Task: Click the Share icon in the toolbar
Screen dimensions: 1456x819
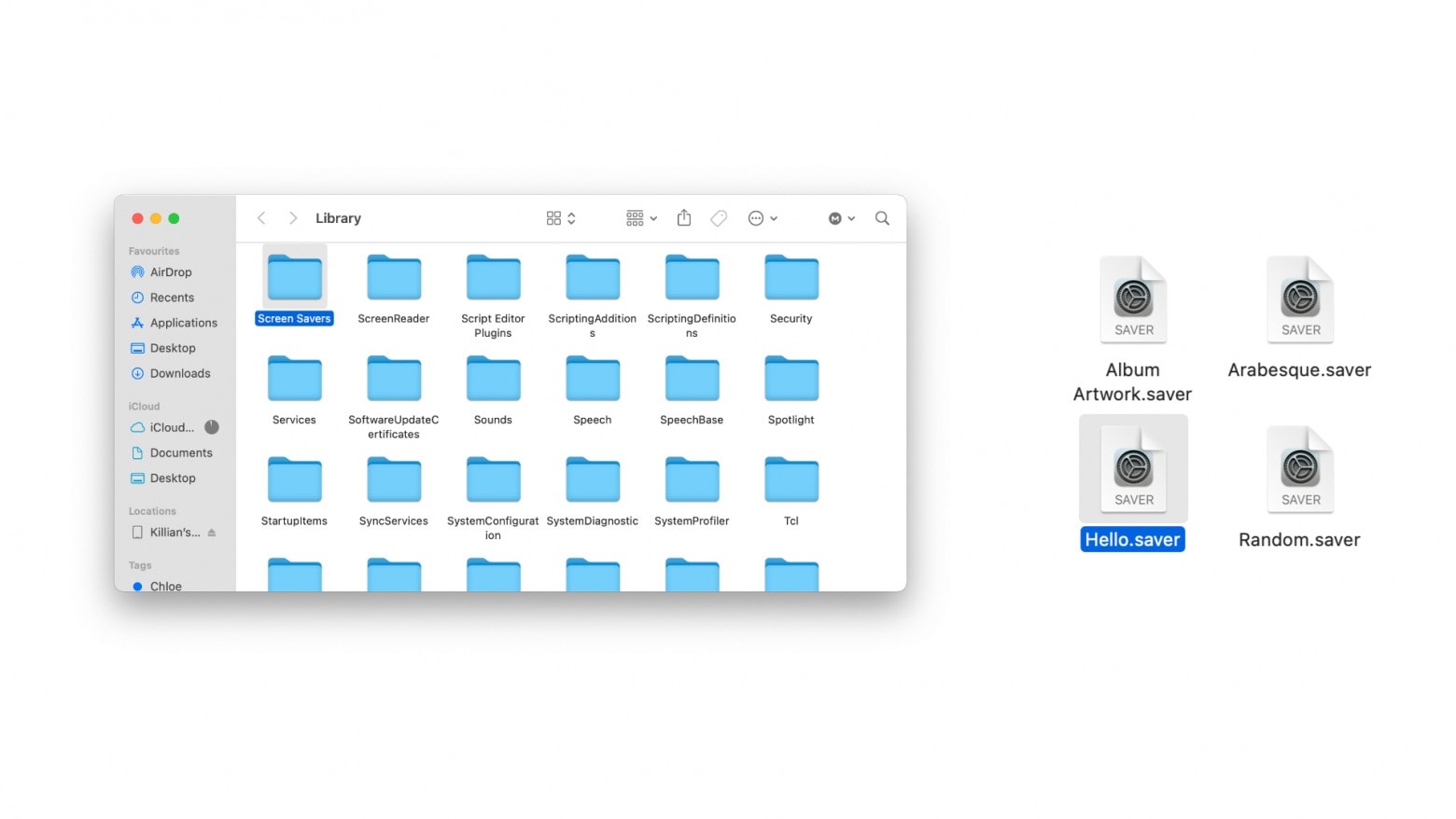Action: tap(684, 217)
